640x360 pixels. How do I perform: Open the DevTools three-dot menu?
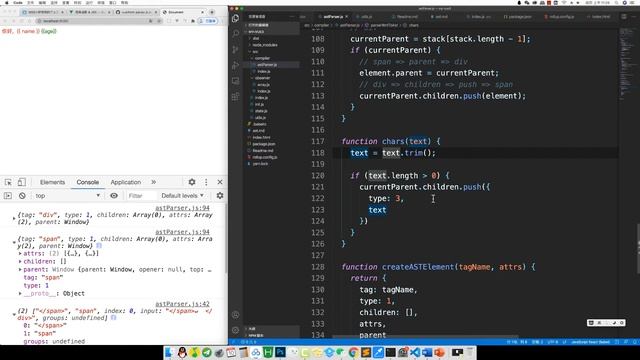(x=206, y=182)
